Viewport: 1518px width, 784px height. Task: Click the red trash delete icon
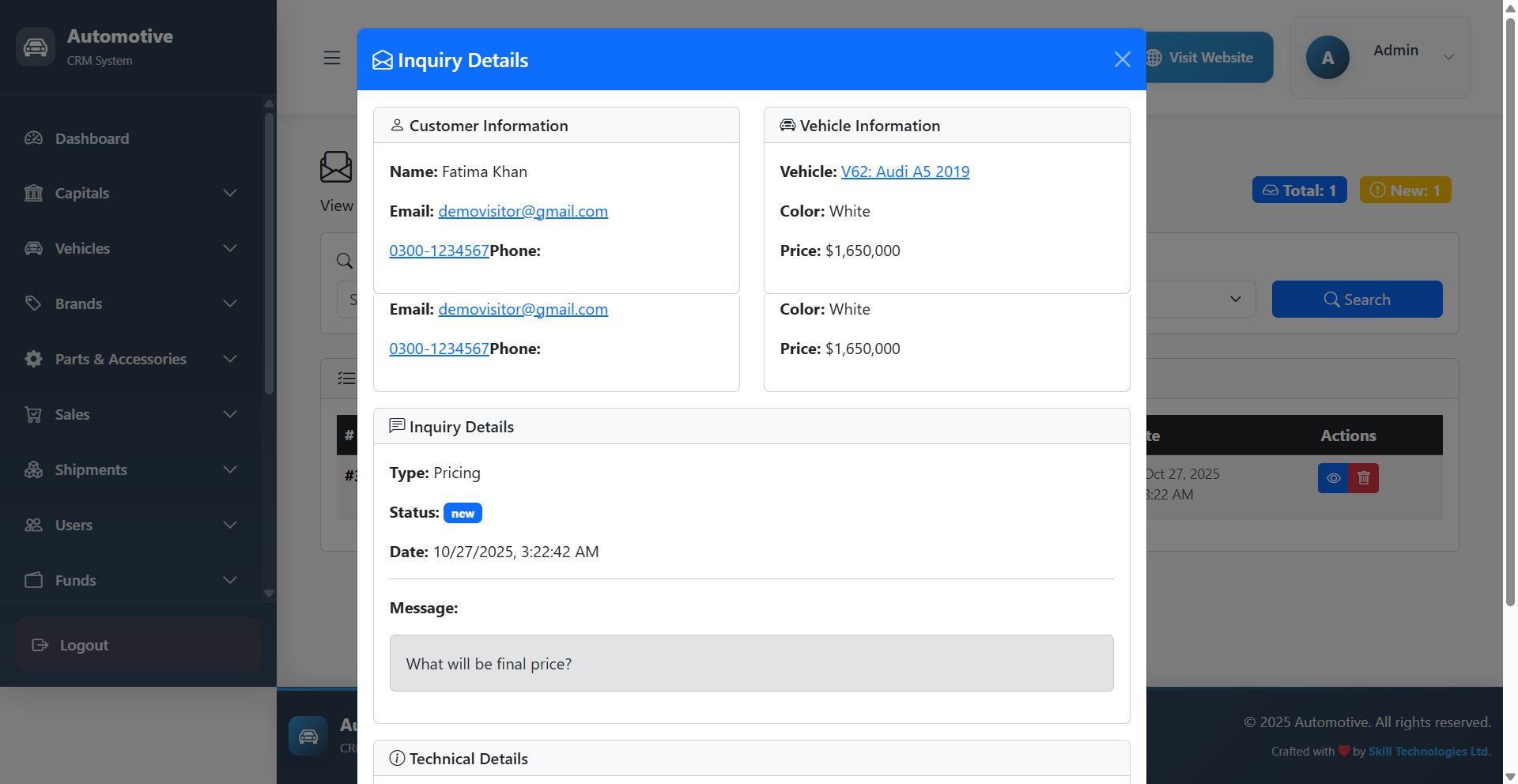pos(1364,478)
